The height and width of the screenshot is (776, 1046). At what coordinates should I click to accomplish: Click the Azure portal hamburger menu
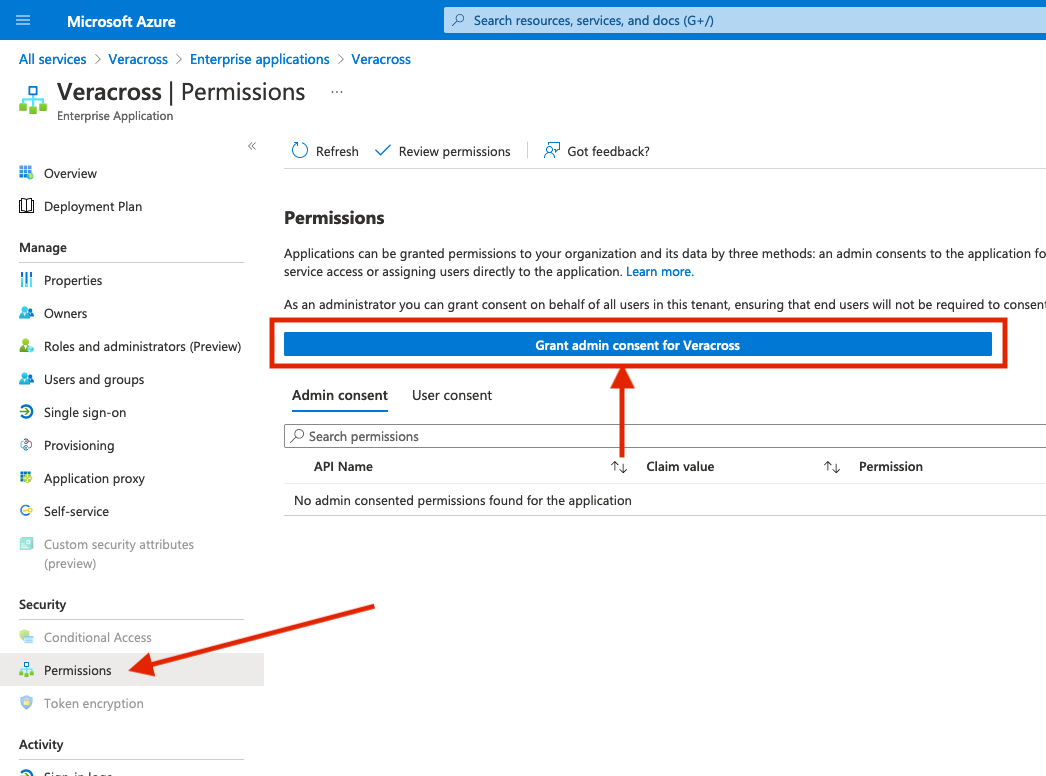point(23,20)
